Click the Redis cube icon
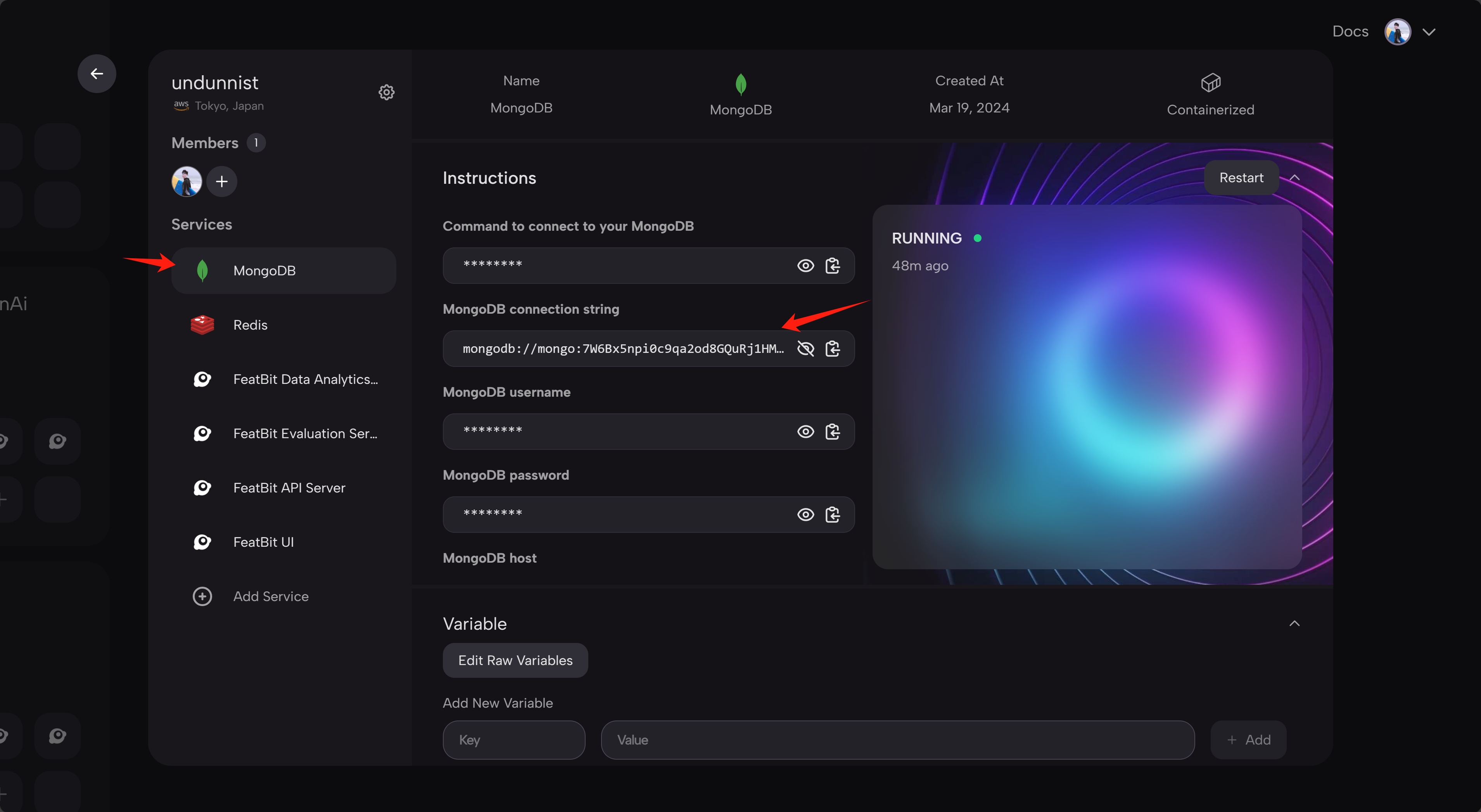 202,325
